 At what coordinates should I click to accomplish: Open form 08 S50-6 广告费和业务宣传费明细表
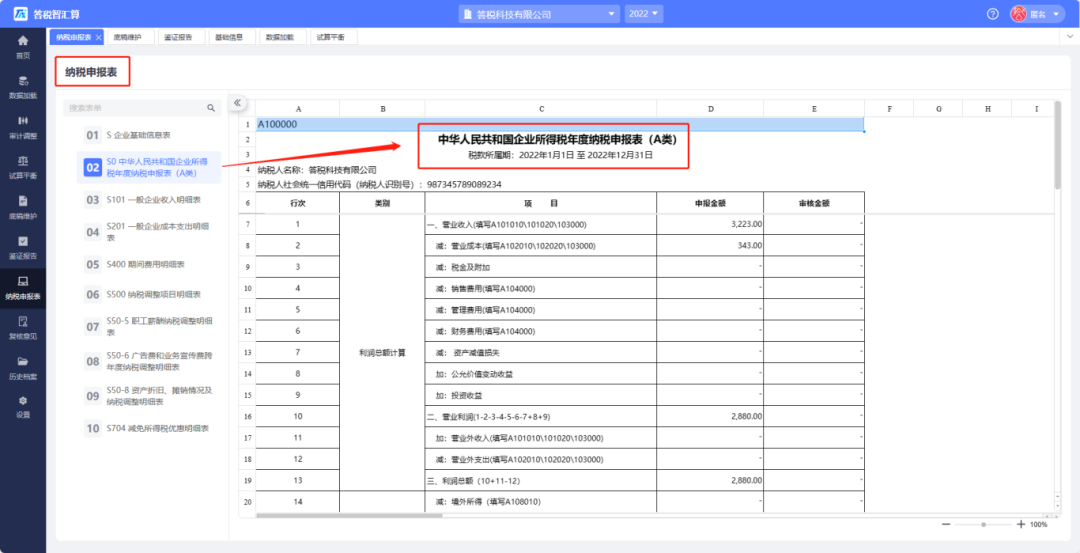149,361
